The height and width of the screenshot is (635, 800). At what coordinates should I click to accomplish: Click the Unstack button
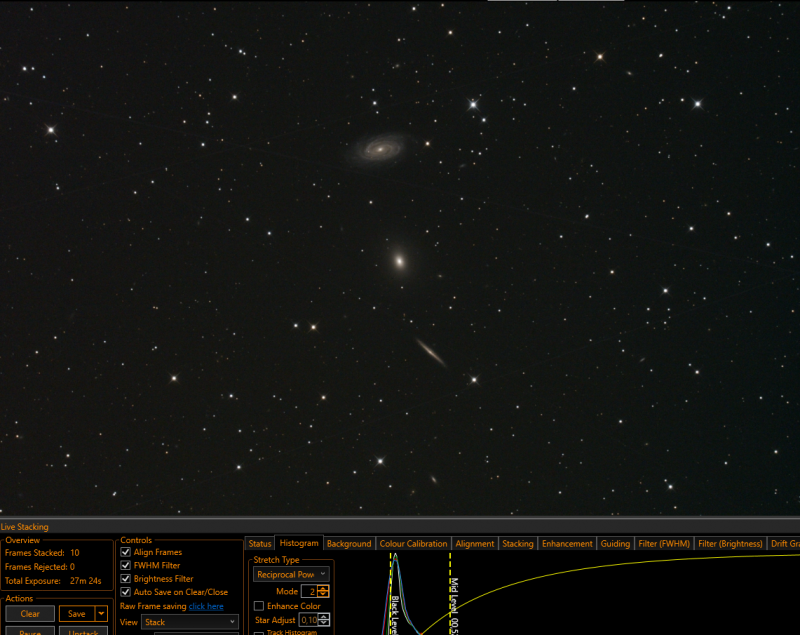tap(83, 631)
